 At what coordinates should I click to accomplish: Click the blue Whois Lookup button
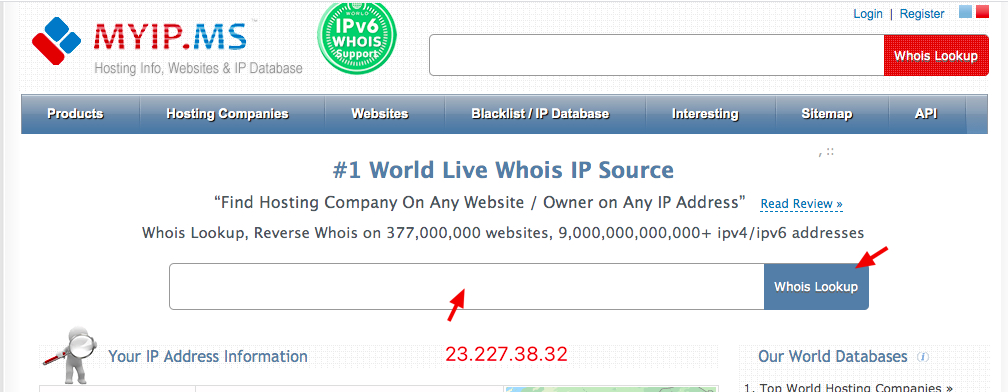[816, 287]
